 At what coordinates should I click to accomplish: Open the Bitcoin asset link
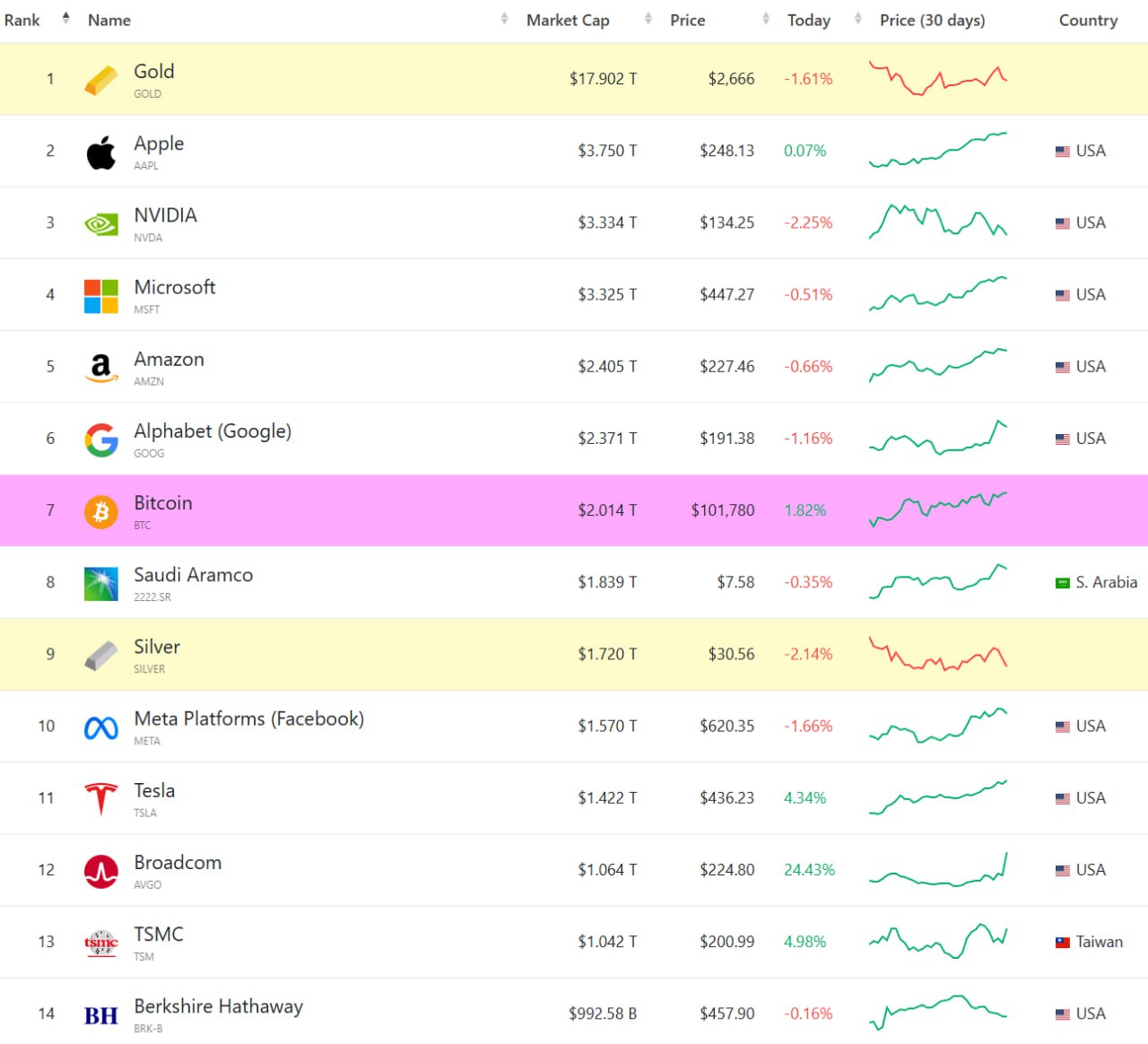163,502
